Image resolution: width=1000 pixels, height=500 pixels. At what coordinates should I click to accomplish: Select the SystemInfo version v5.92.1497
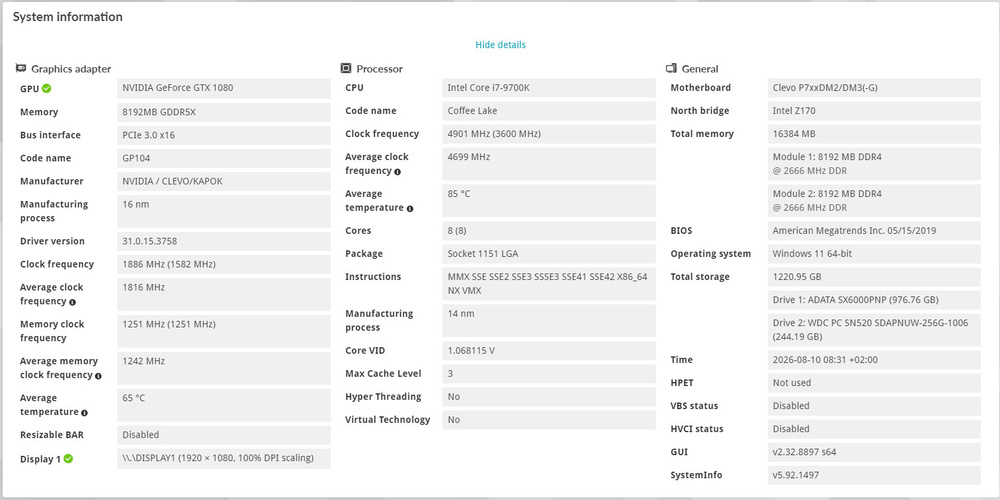[874, 474]
